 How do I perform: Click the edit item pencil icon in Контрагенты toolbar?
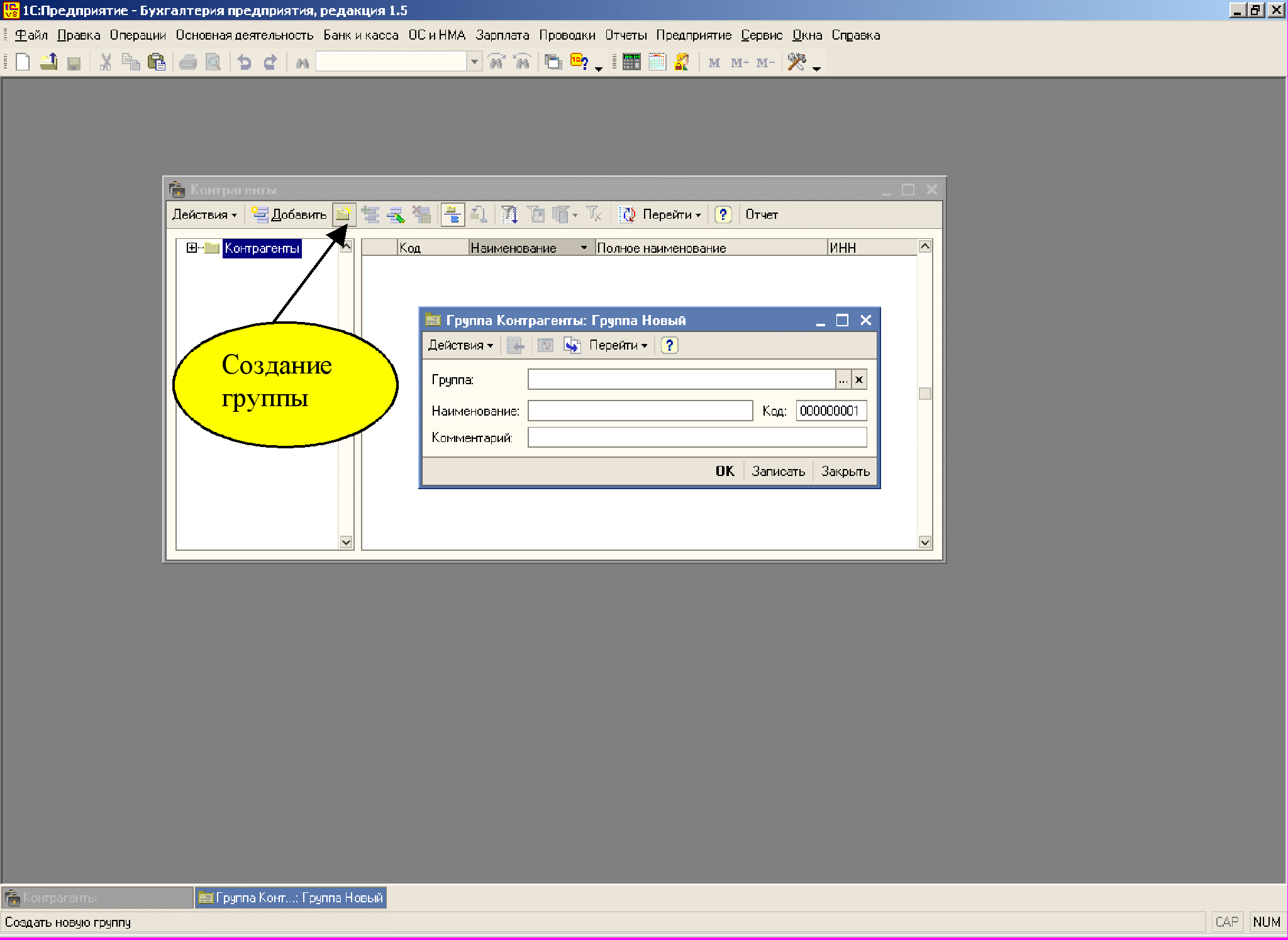[396, 215]
